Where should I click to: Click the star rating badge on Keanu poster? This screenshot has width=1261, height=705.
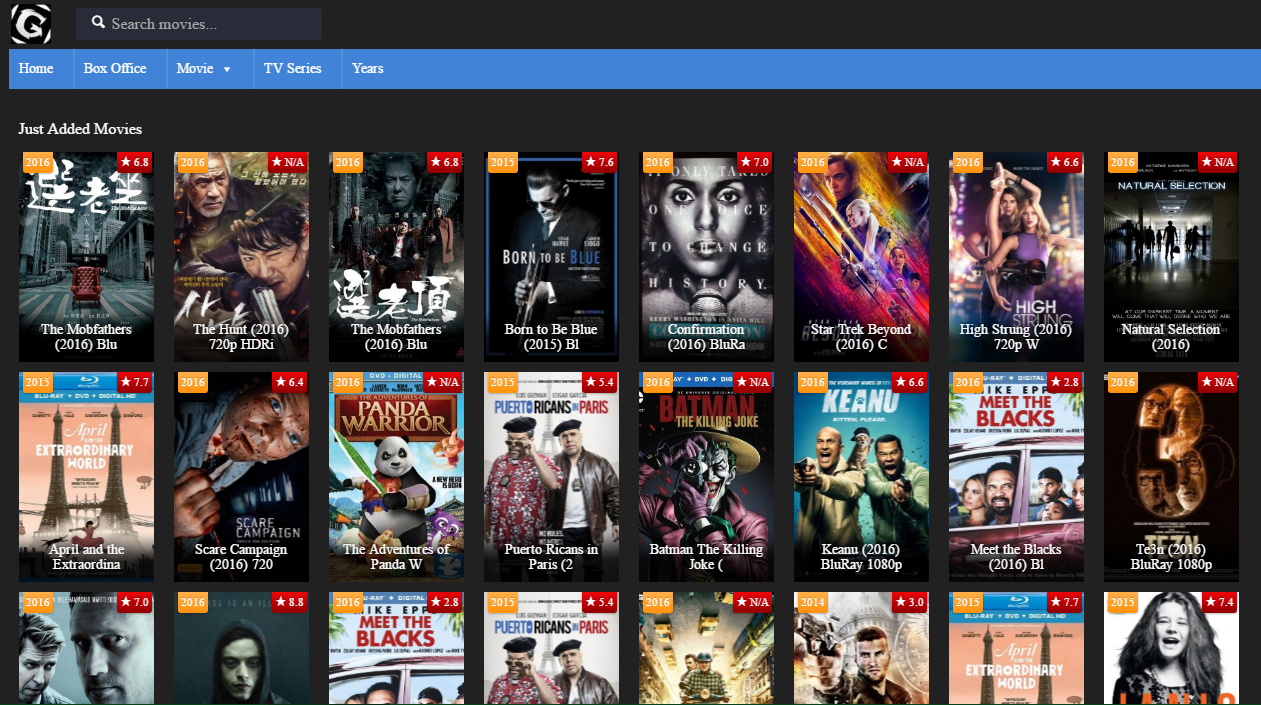[x=908, y=382]
